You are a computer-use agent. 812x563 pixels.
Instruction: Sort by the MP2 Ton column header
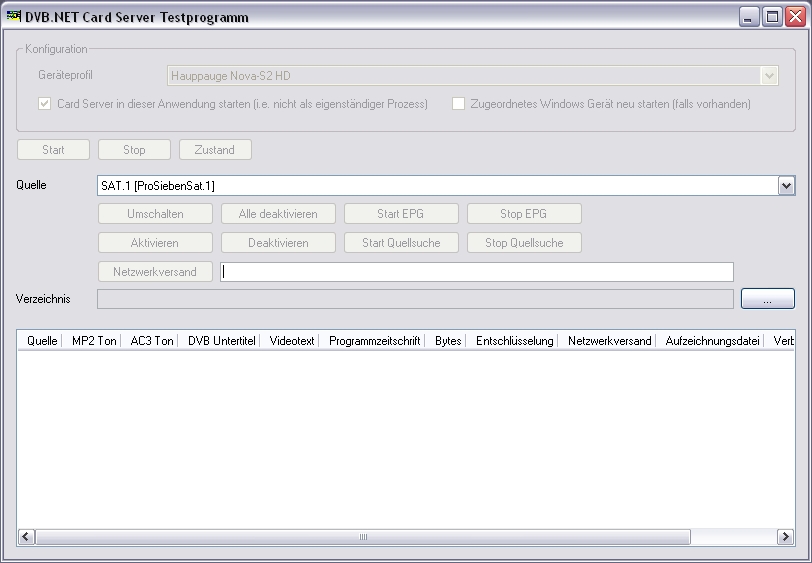(x=94, y=341)
